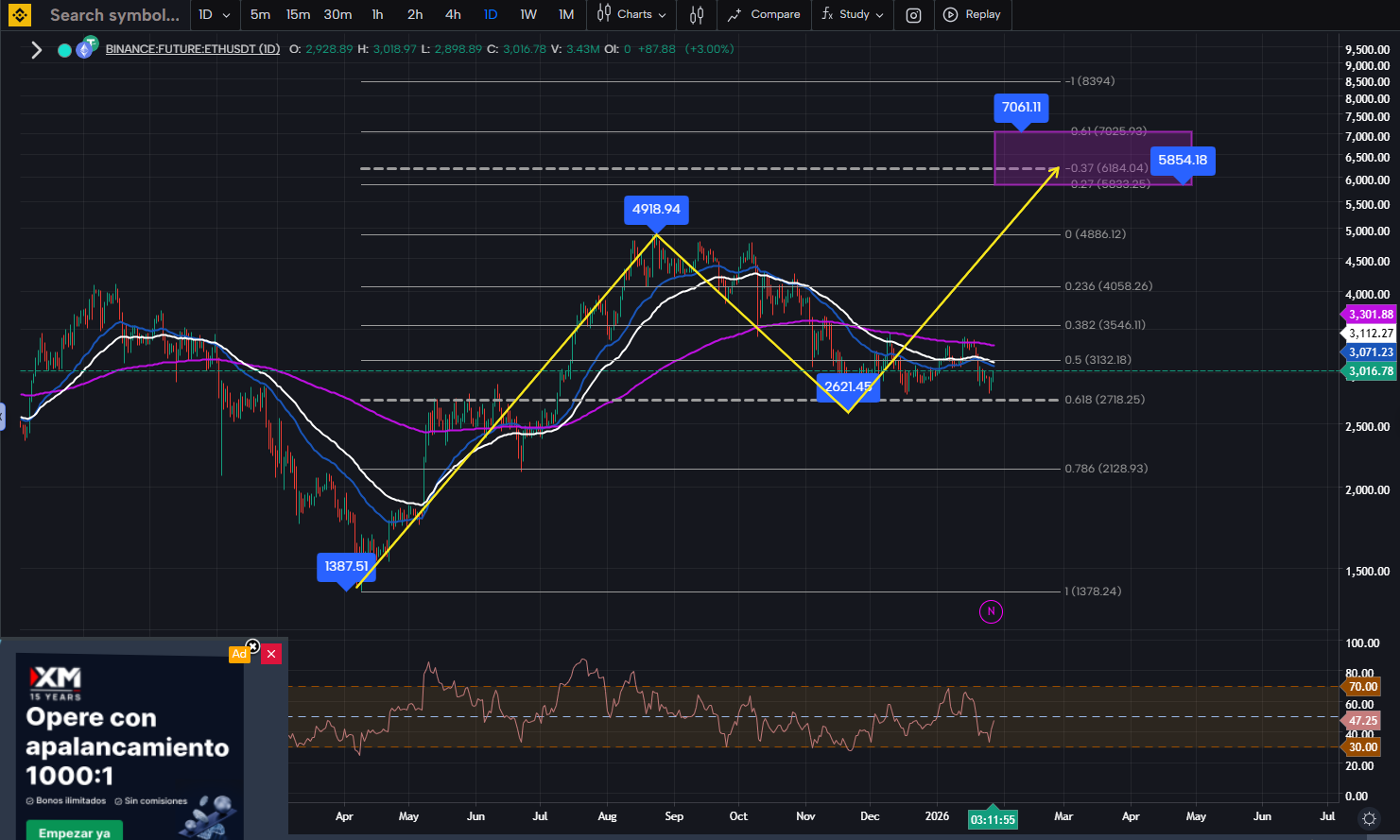Close the XM ad with red X
Viewport: 1400px width, 840px height.
[271, 654]
